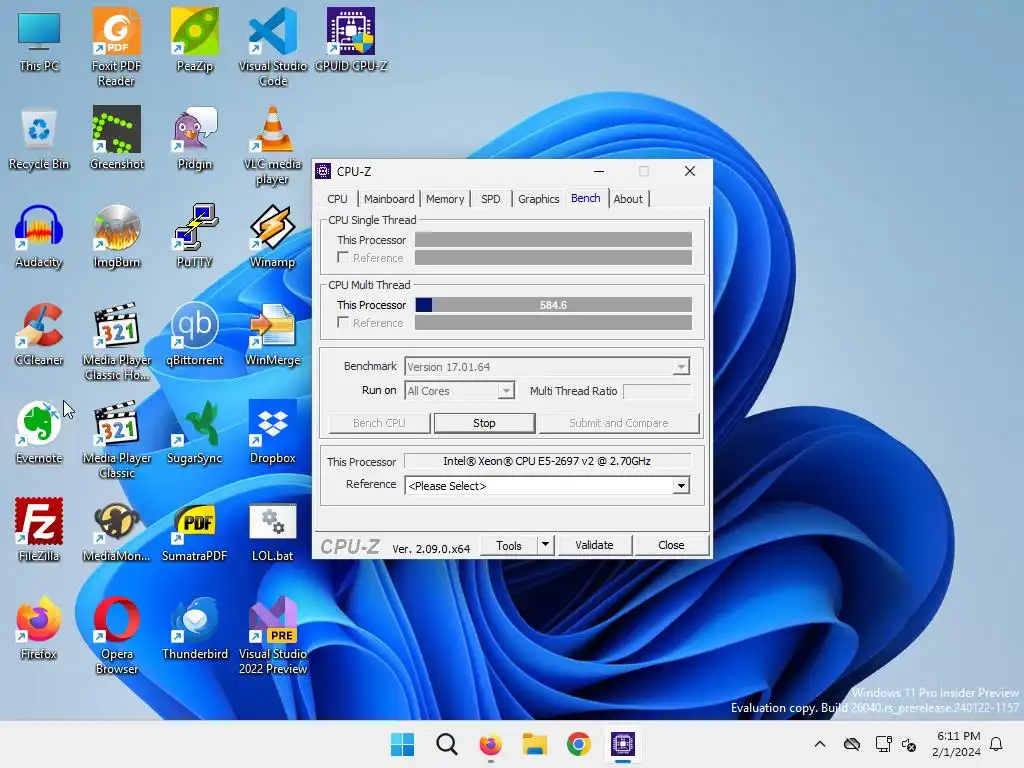Select the PuTTY desktop icon

(x=195, y=237)
